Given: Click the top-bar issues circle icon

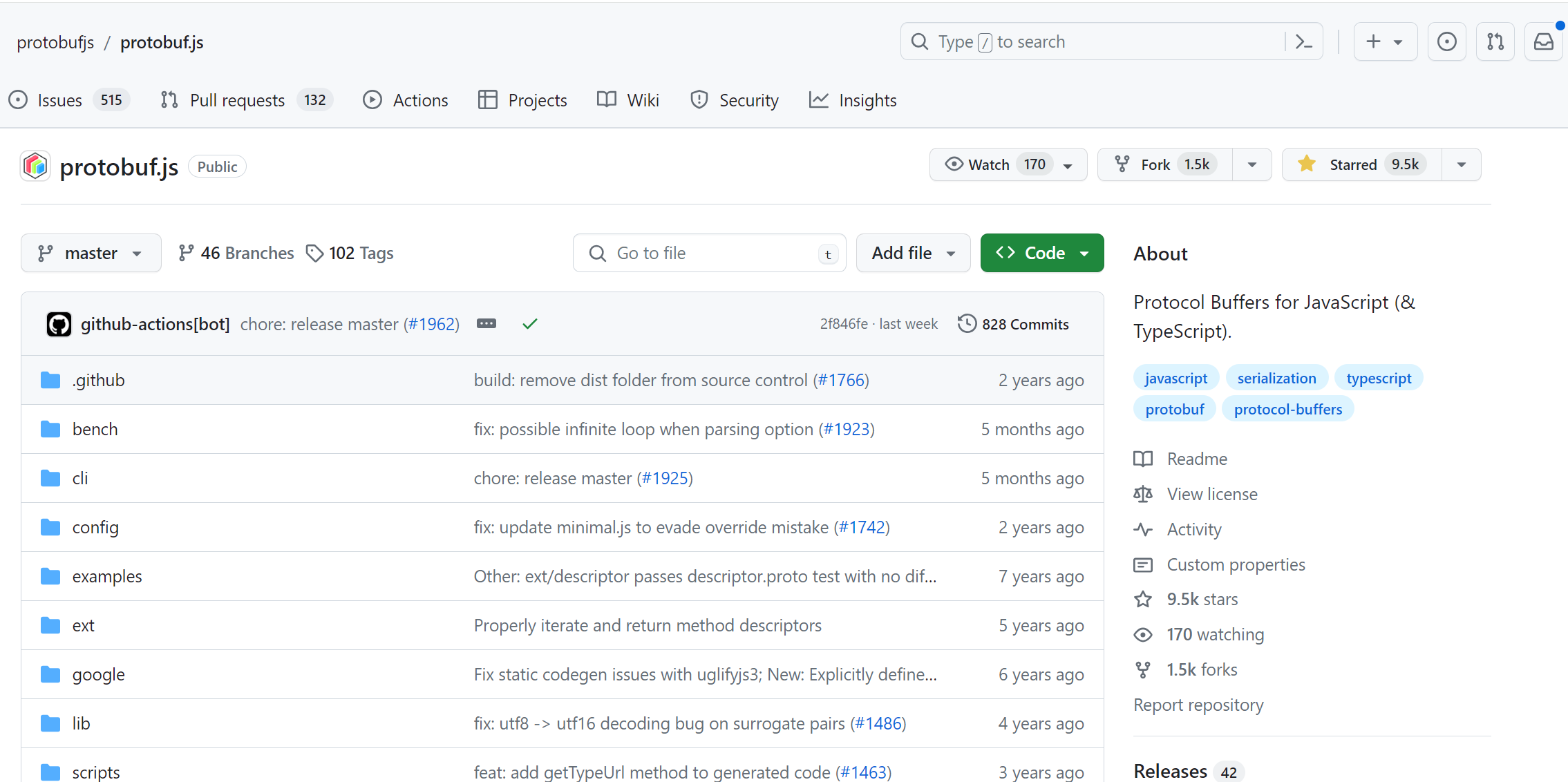Looking at the screenshot, I should click(1446, 42).
